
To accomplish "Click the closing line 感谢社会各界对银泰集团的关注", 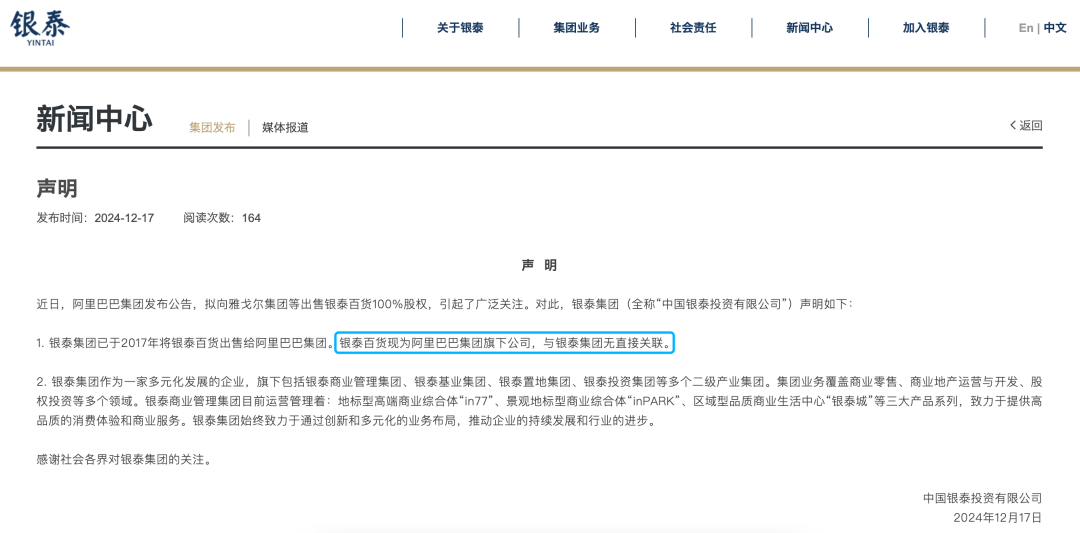I will (x=124, y=459).
